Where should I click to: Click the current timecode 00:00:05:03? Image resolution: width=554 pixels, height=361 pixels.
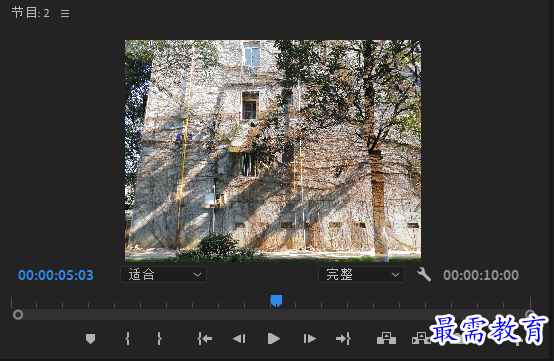click(x=56, y=275)
